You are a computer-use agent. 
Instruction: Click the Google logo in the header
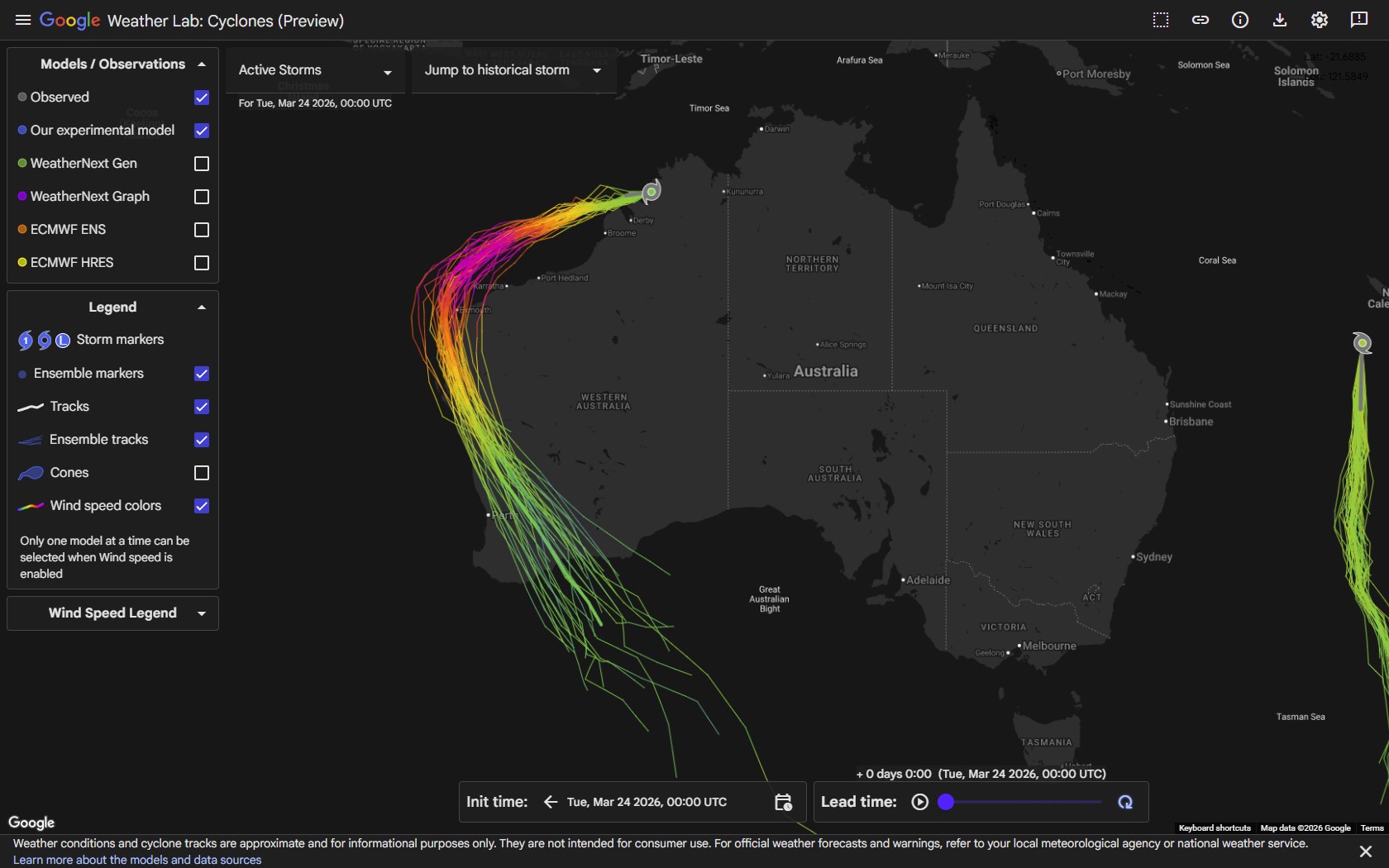tap(70, 20)
